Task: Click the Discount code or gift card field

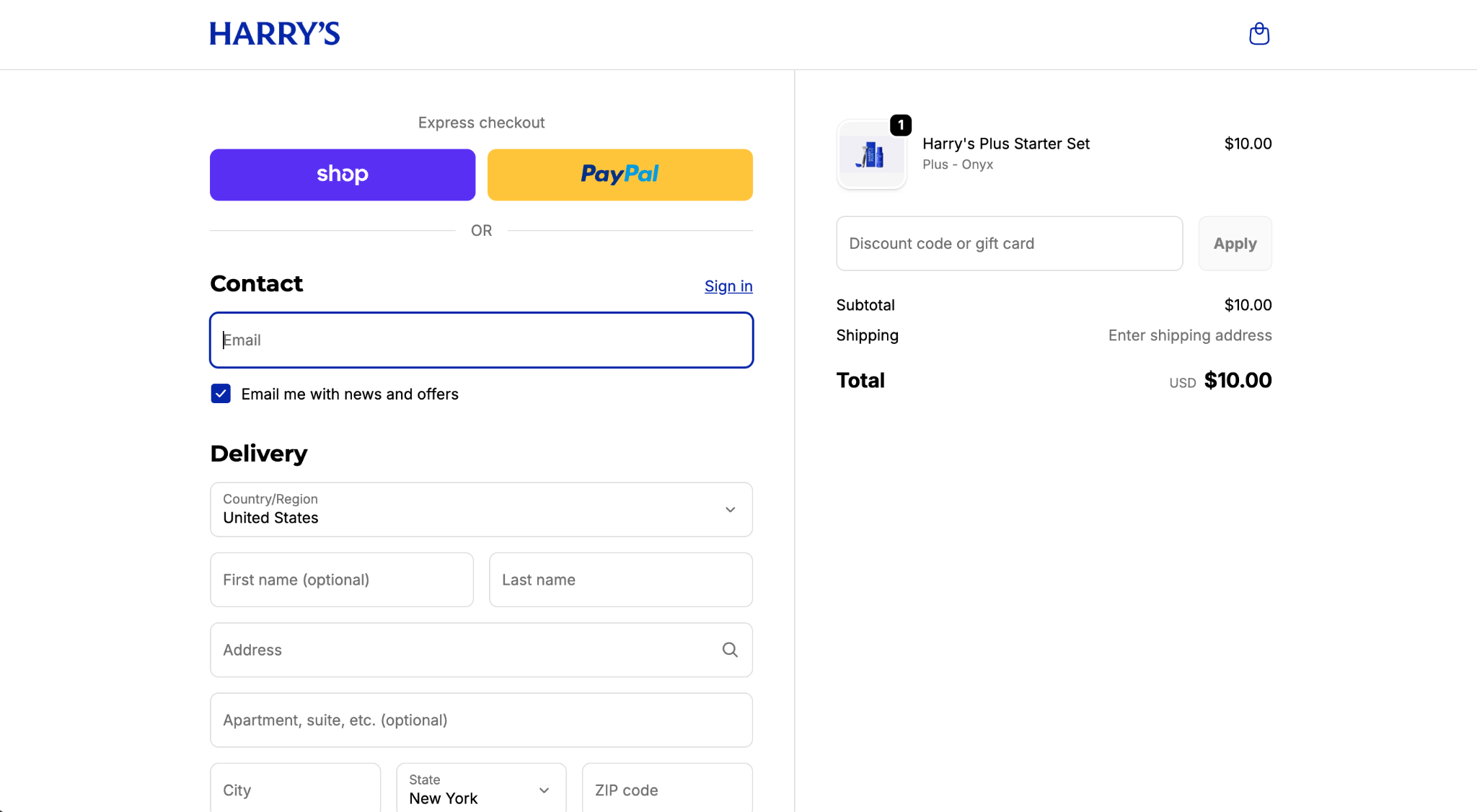Action: (x=1009, y=244)
